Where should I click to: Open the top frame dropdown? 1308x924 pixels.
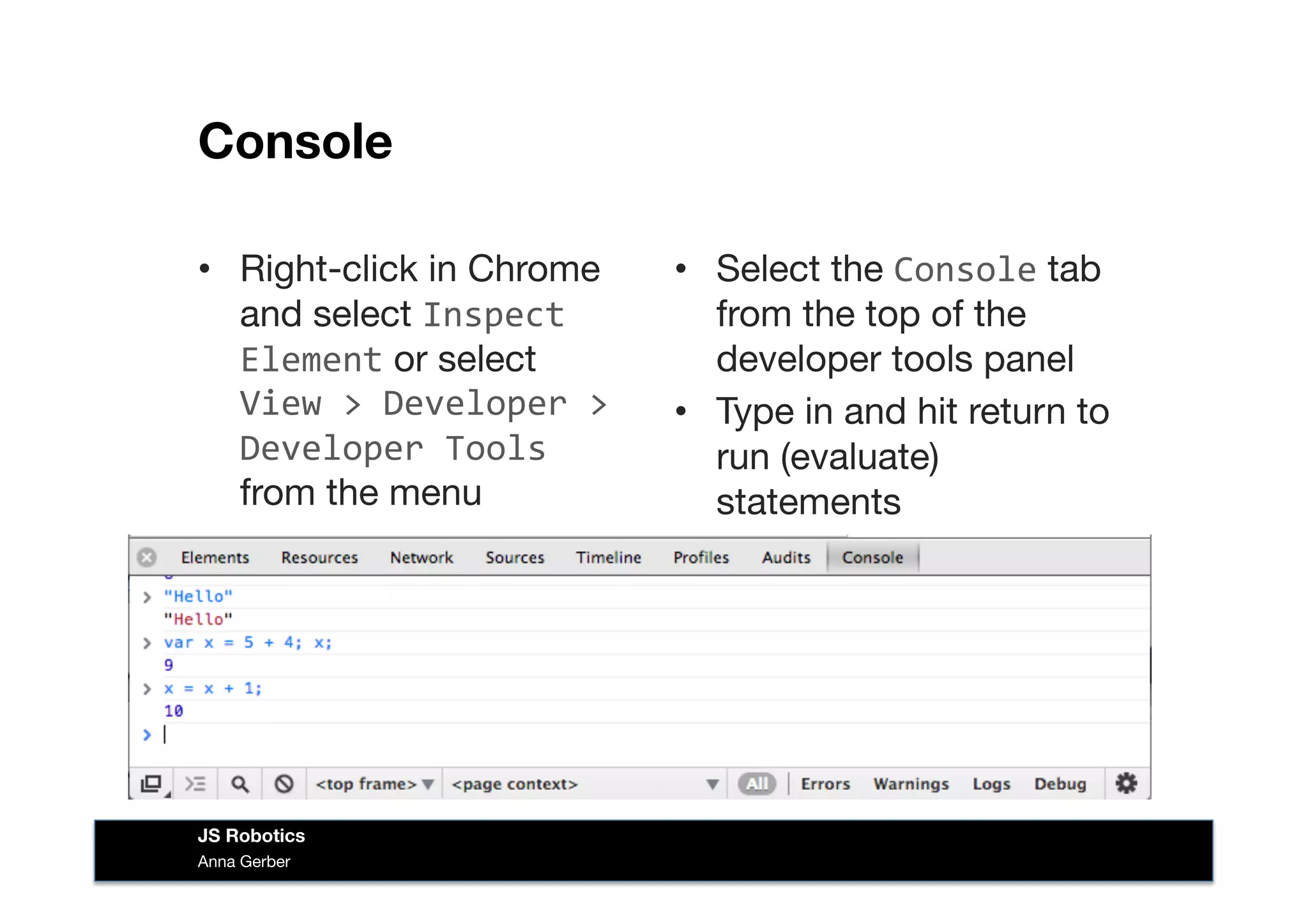point(374,784)
